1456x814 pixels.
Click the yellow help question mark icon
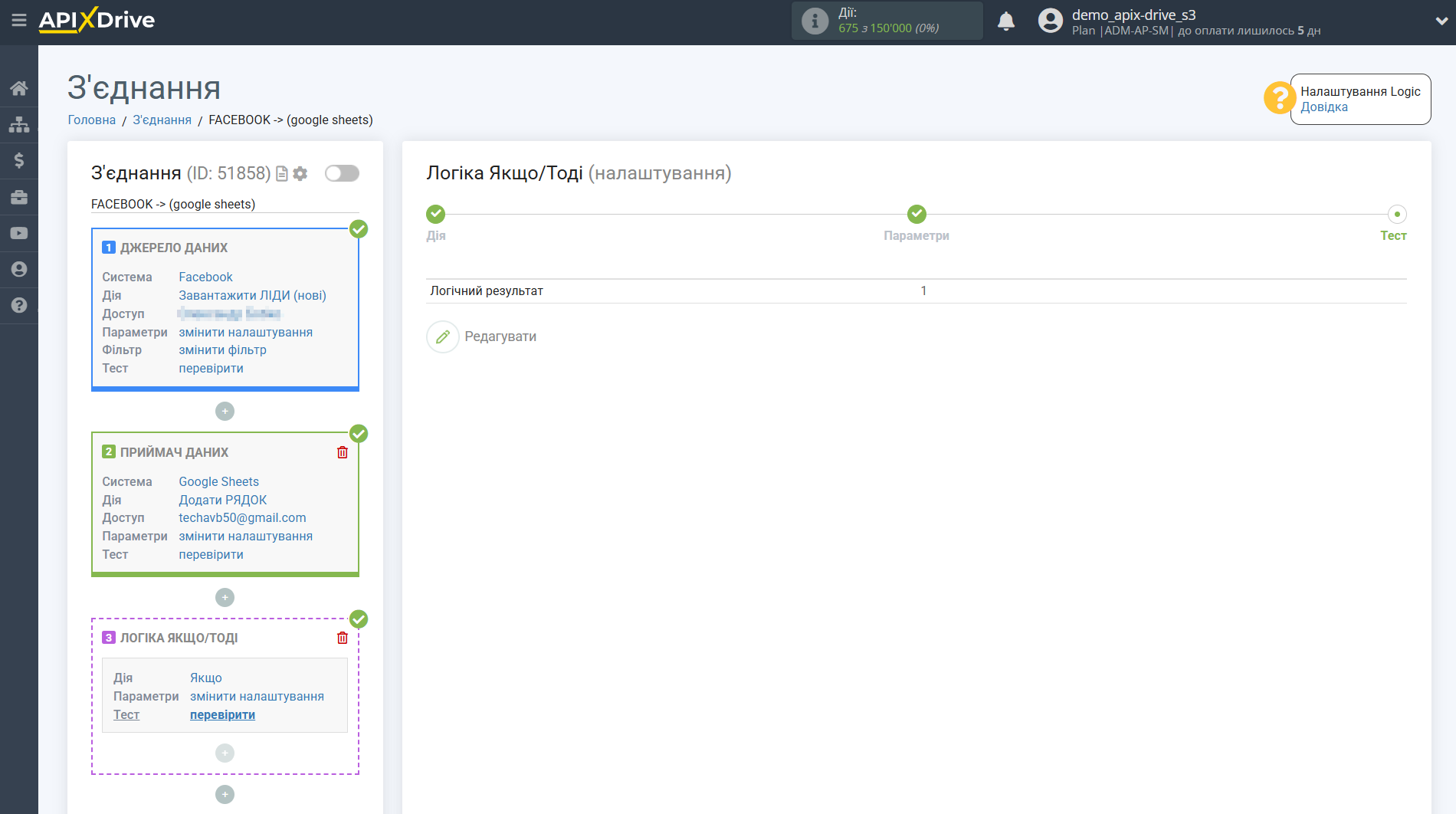click(1279, 98)
